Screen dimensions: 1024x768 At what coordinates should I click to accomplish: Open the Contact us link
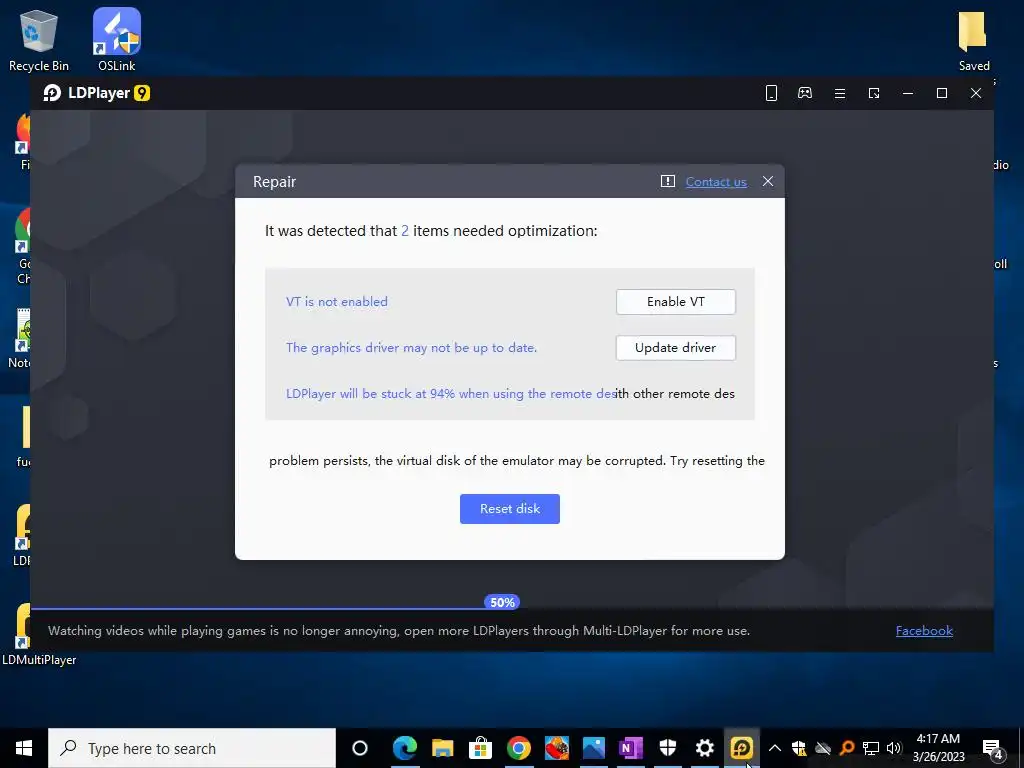point(716,182)
